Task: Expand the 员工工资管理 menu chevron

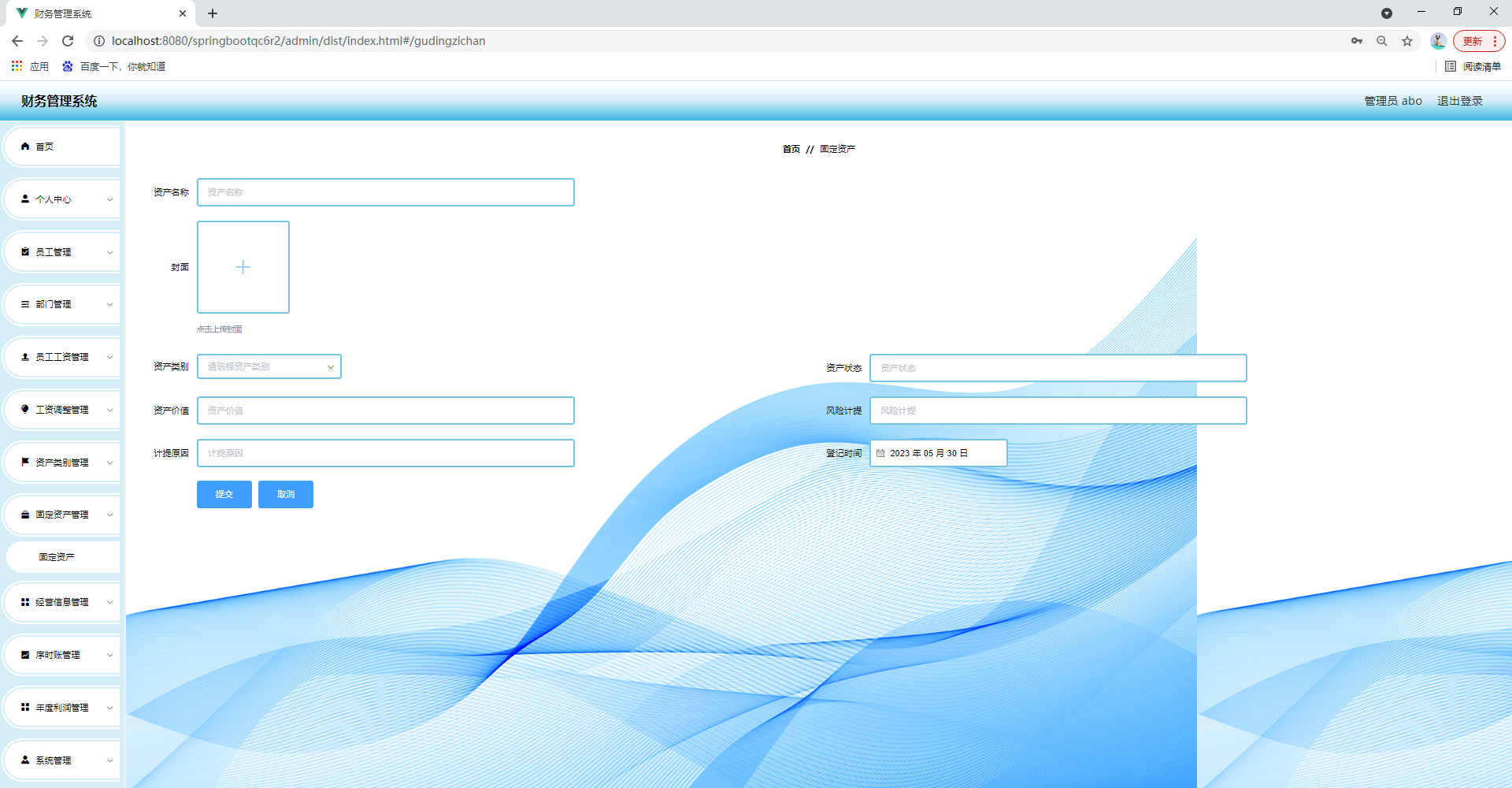Action: [109, 357]
